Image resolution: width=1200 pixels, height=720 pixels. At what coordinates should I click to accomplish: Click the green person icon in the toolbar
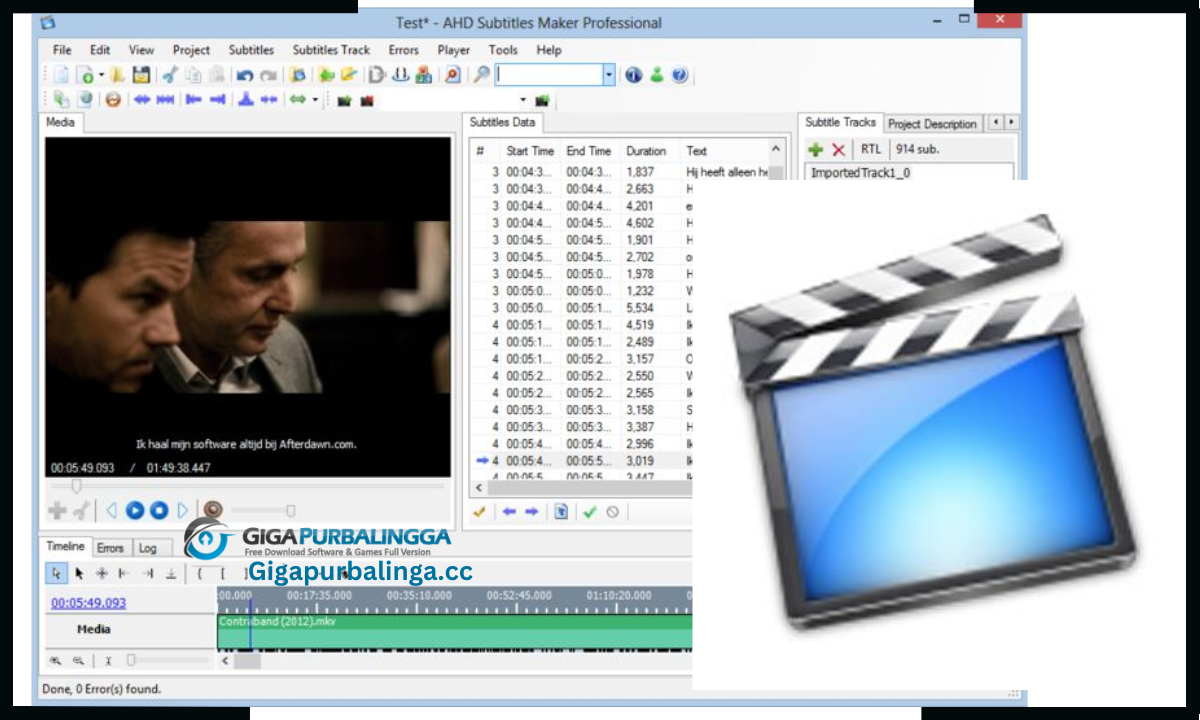[x=657, y=75]
